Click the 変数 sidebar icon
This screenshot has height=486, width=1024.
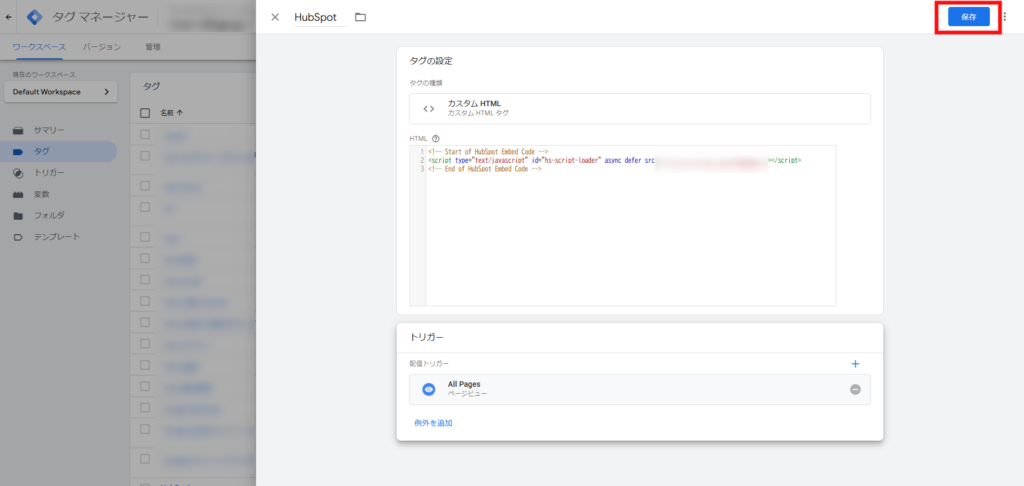coord(18,195)
